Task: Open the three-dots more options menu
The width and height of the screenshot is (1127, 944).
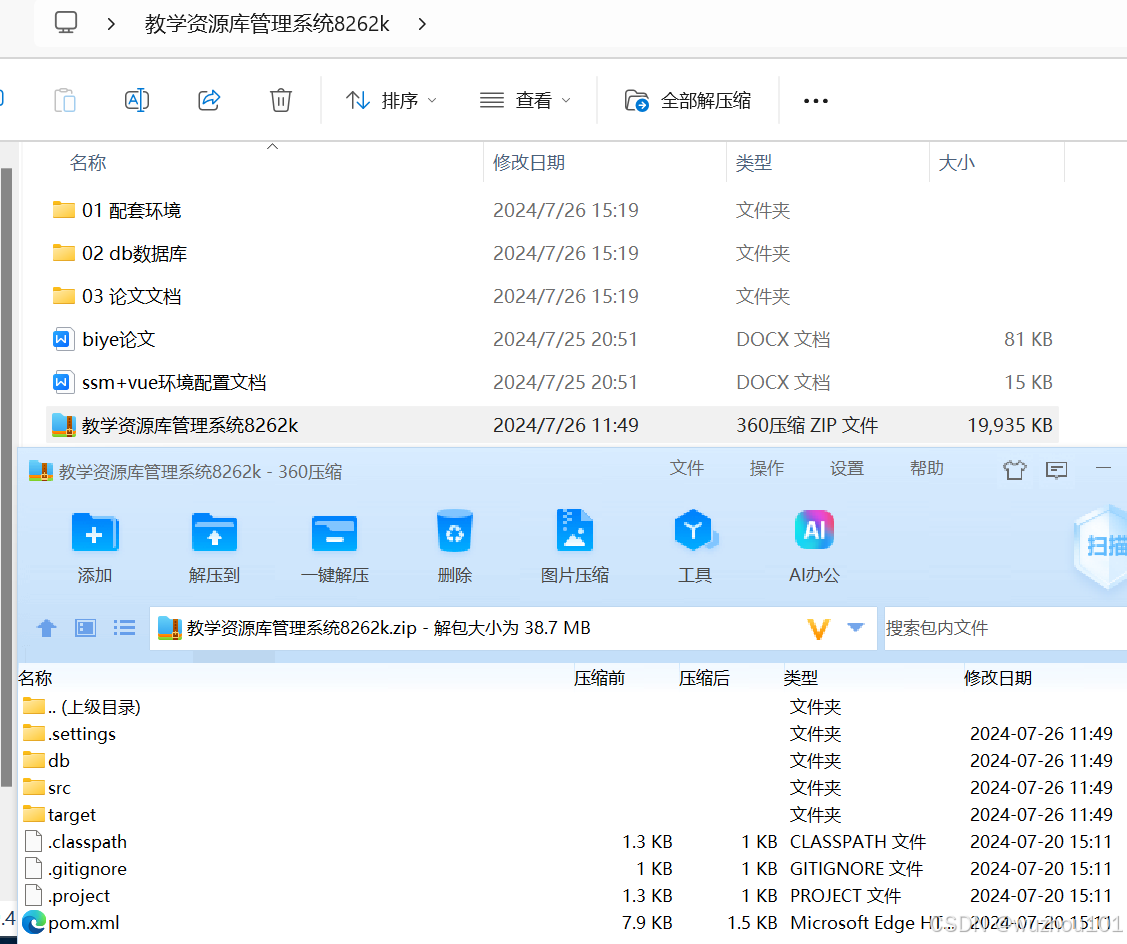Action: 816,101
